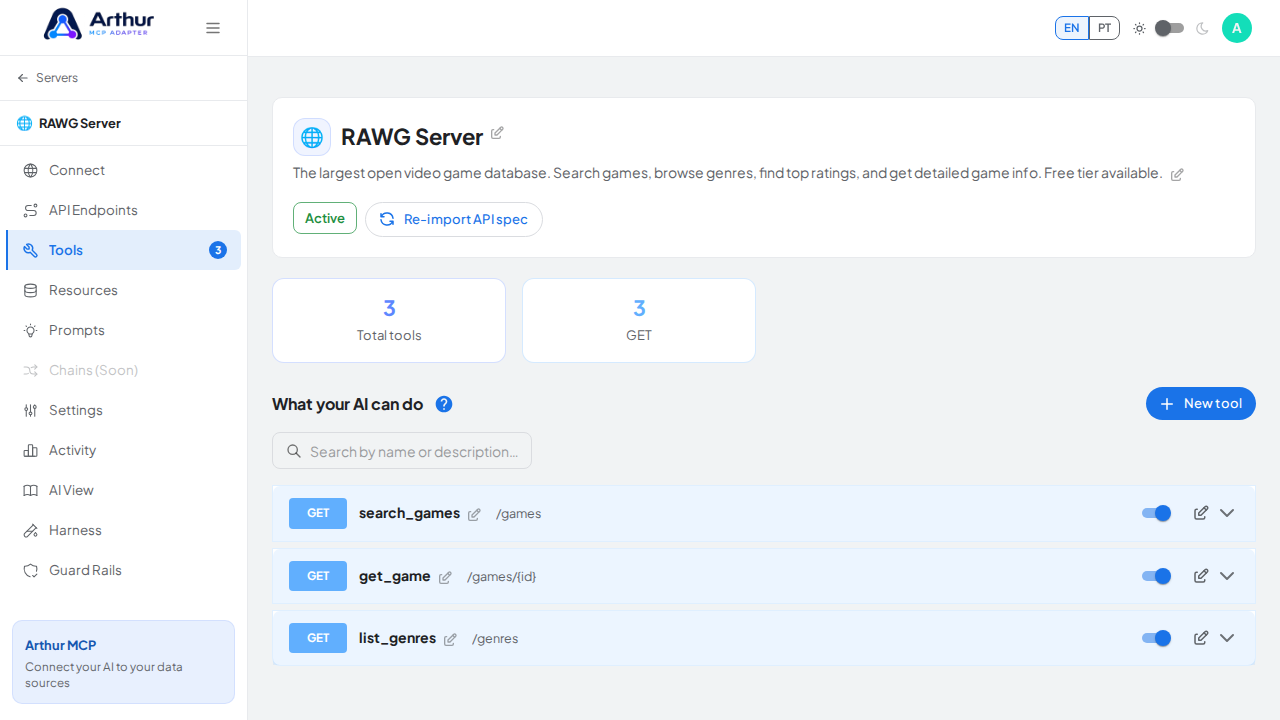Open the AI View section

(x=123, y=490)
